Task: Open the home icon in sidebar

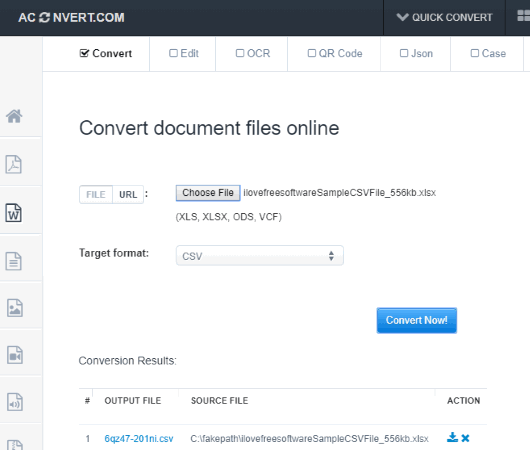Action: click(14, 116)
